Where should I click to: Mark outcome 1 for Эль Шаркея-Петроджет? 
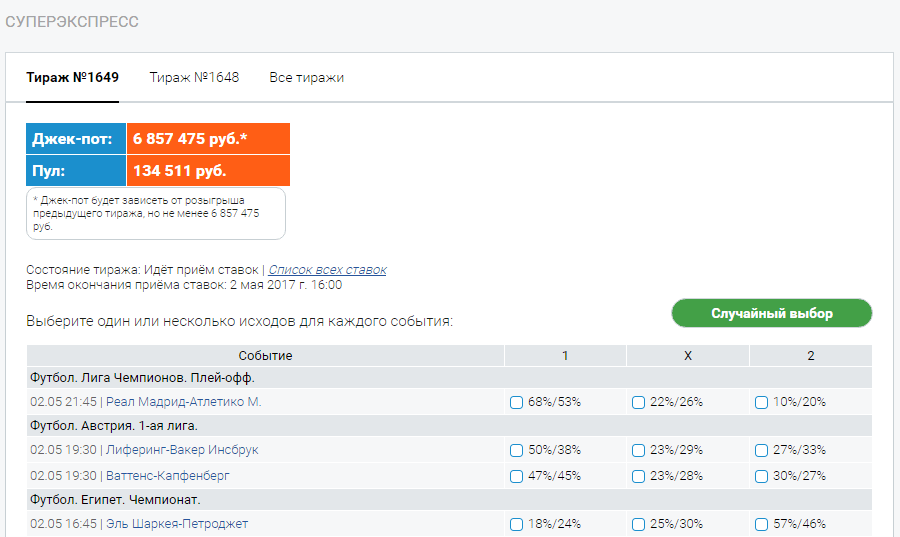coord(517,524)
